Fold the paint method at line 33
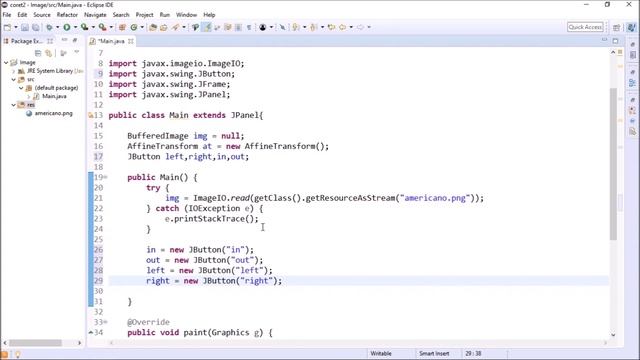The image size is (640, 360). point(105,322)
